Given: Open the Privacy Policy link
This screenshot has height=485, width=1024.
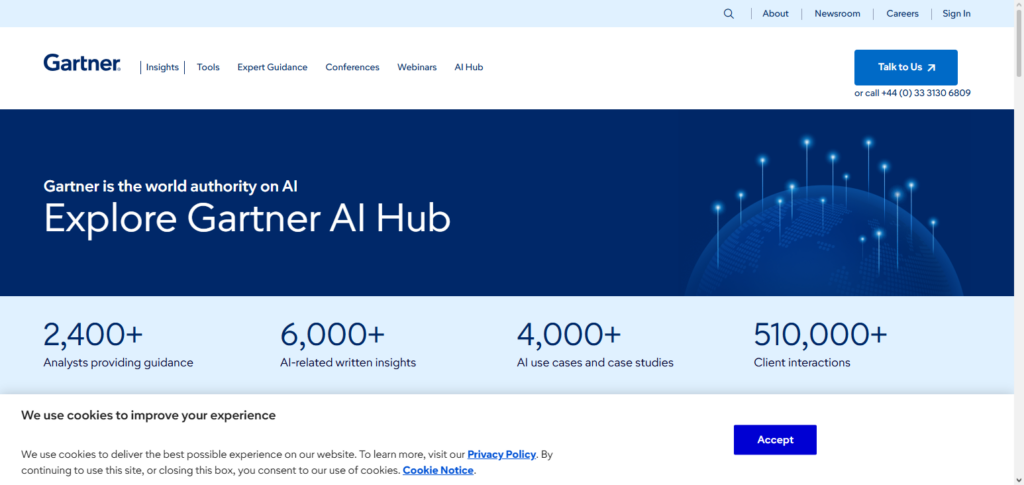Looking at the screenshot, I should click(x=502, y=454).
